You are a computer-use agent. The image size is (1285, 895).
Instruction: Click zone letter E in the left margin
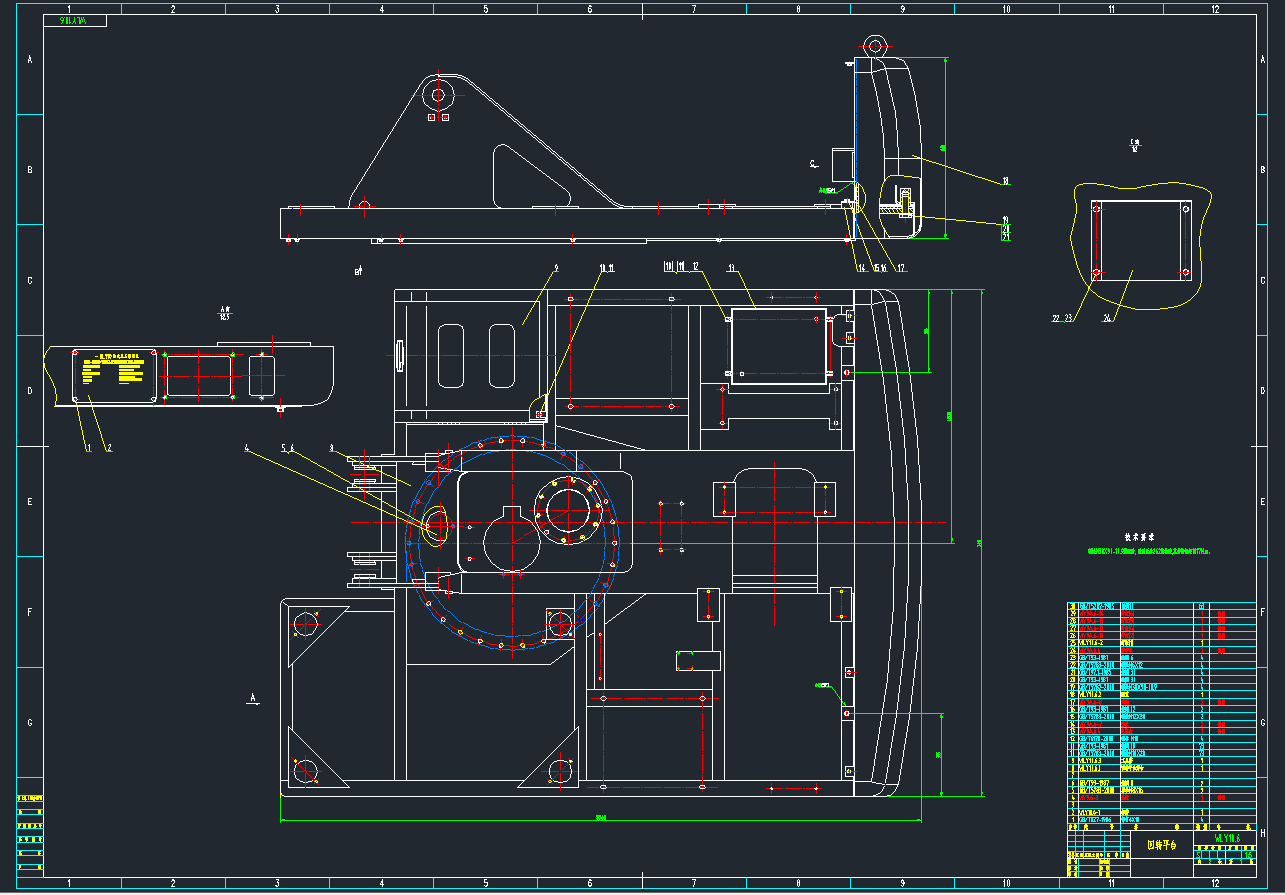point(30,502)
